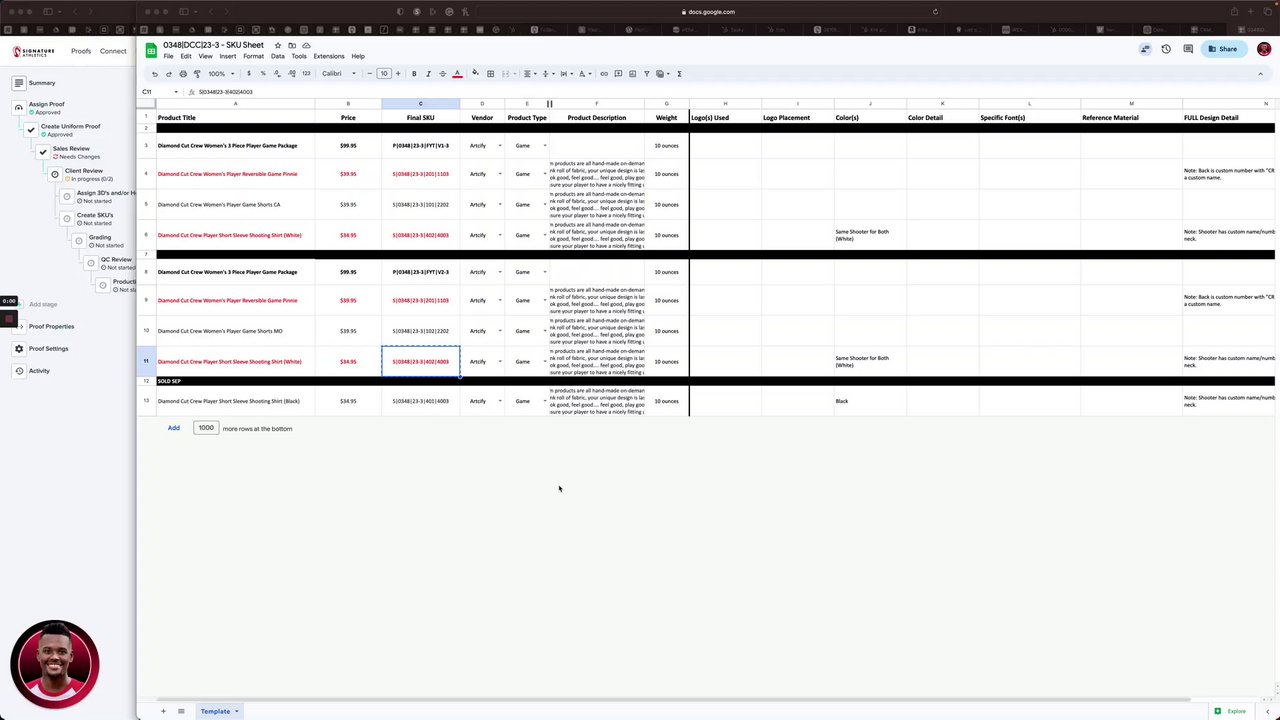This screenshot has width=1280, height=720.
Task: Undo the last action in Sheets toolbar
Action: pyautogui.click(x=154, y=73)
